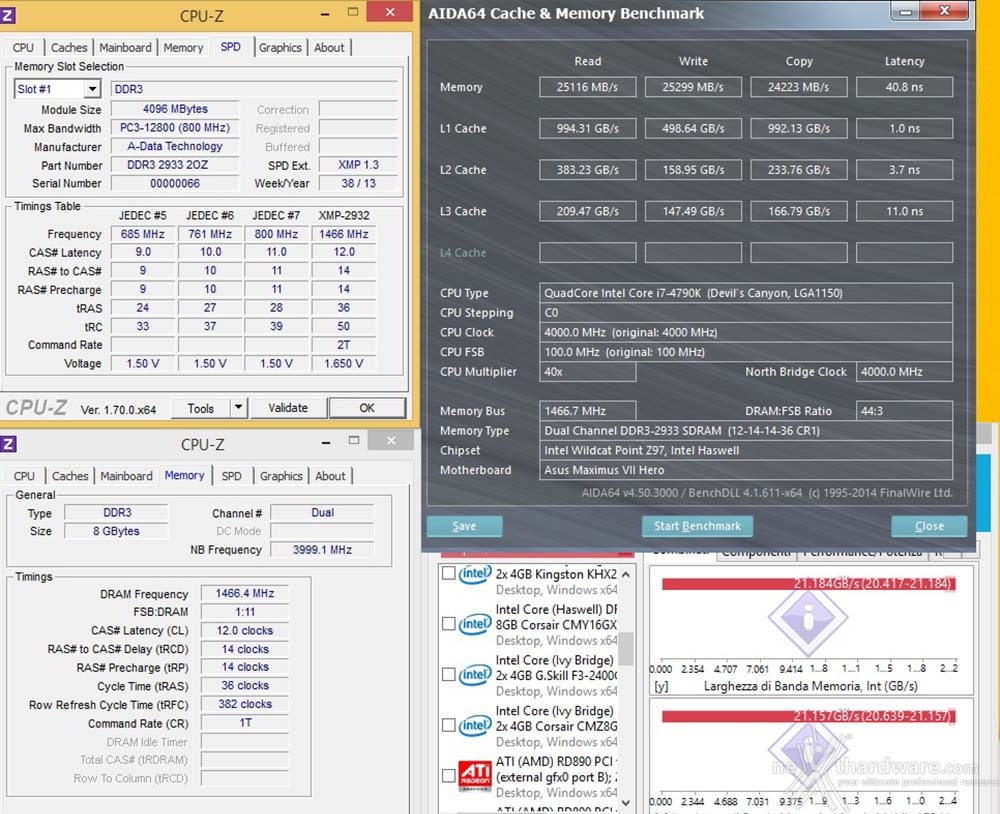The width and height of the screenshot is (1000, 814).
Task: Switch to Caches tab in Memory window
Action: pos(70,476)
